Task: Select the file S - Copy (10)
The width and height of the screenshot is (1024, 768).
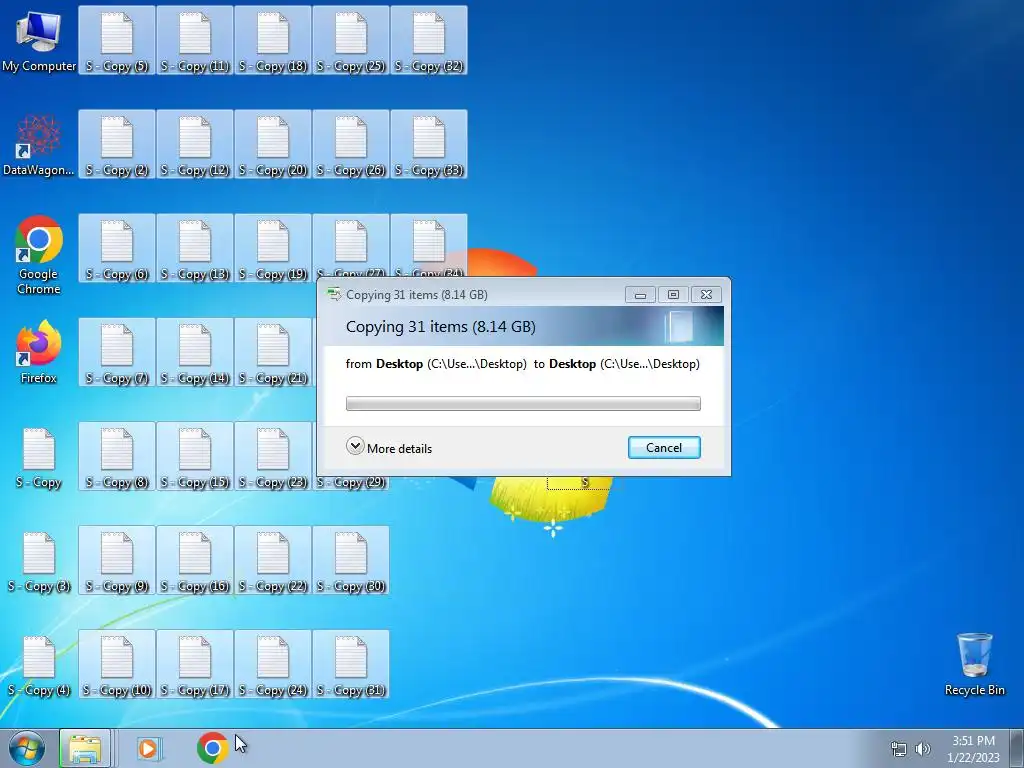Action: [x=117, y=664]
